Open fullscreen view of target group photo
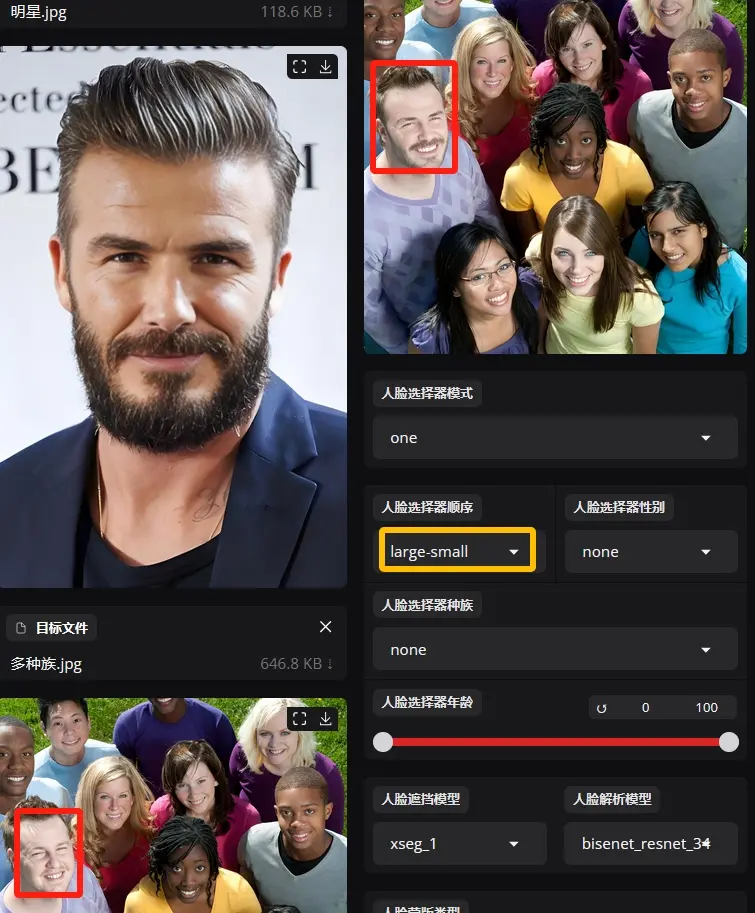The image size is (755, 913). click(x=299, y=719)
